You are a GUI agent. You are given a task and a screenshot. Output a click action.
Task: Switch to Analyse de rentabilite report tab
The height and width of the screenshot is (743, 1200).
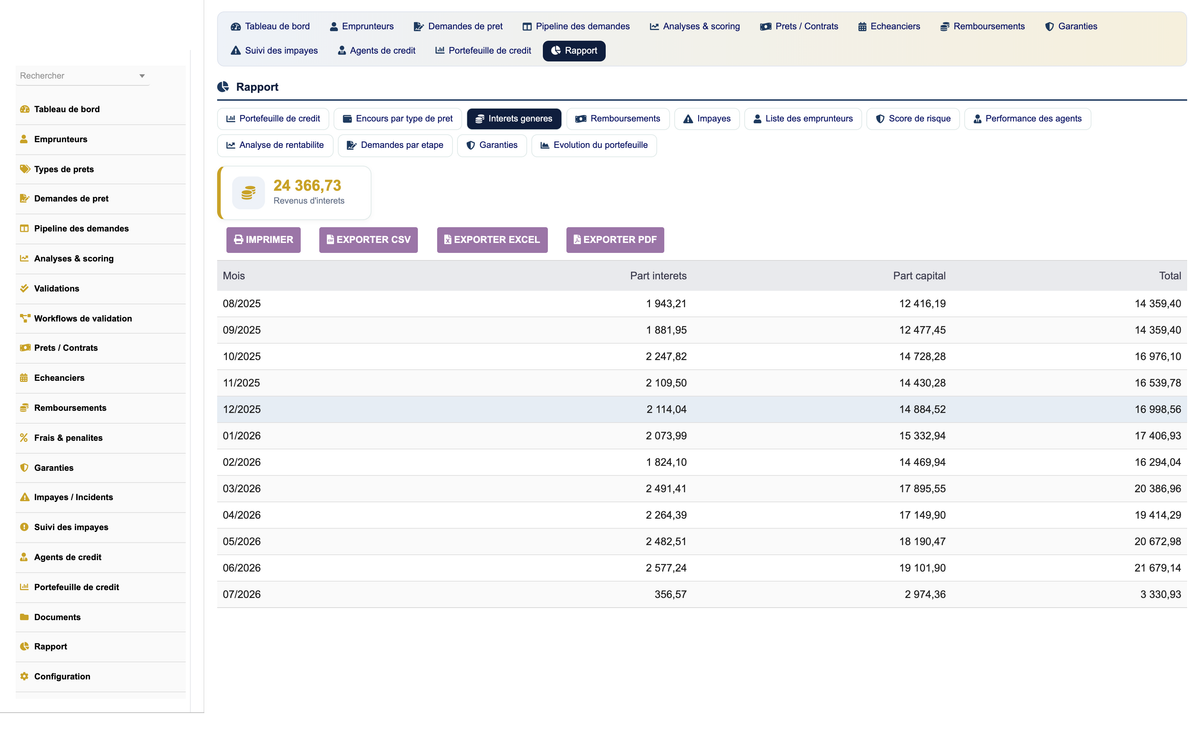[275, 145]
